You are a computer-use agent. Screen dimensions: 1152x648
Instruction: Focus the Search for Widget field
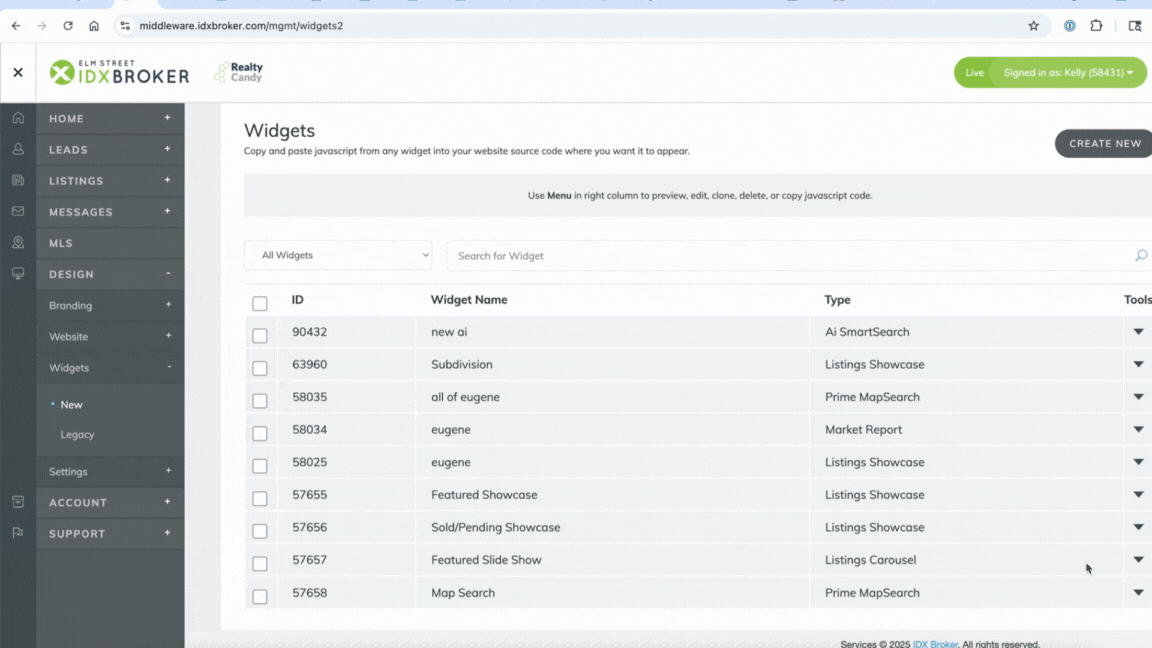[790, 256]
